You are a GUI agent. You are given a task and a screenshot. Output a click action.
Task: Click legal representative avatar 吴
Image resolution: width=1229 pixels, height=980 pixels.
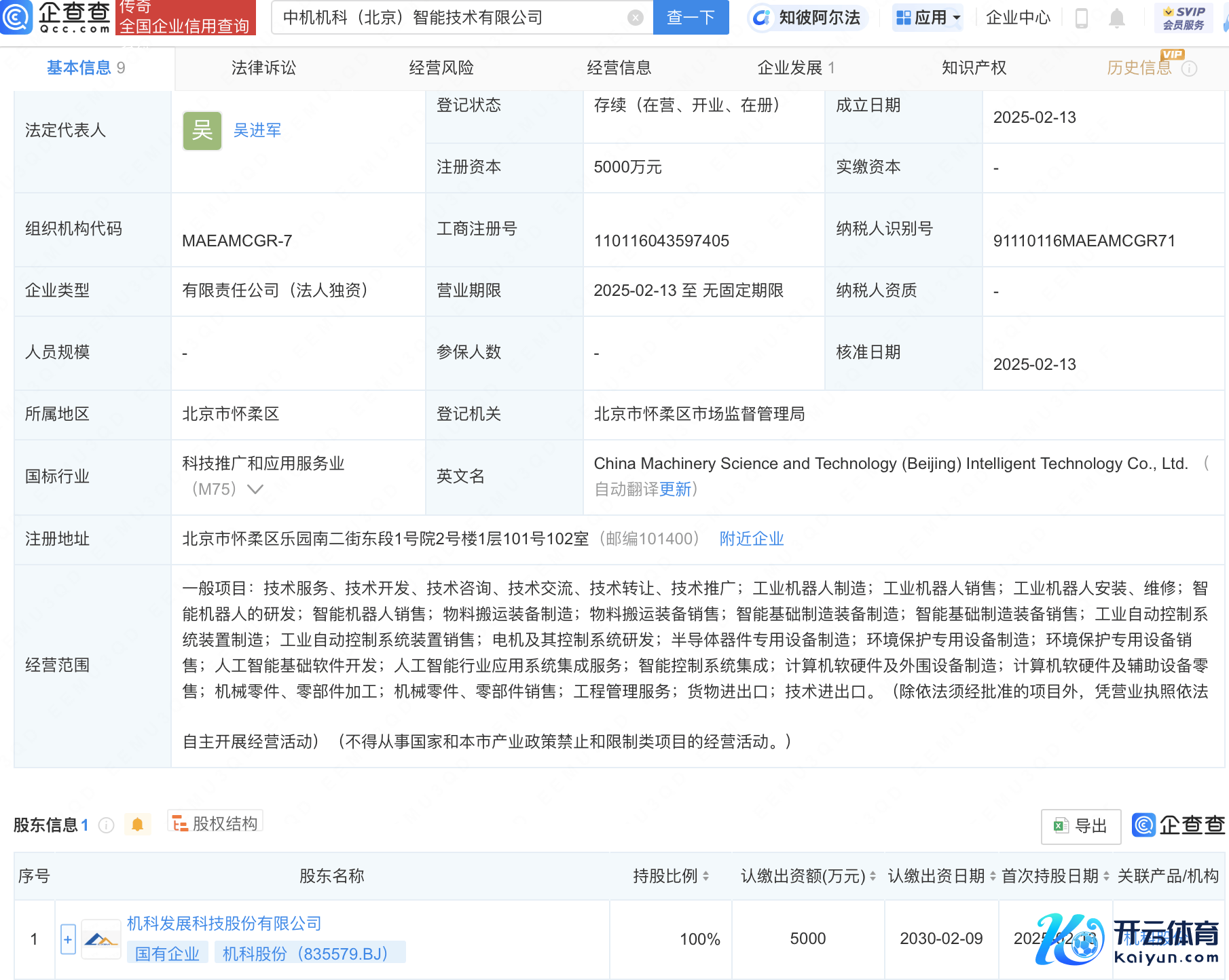(202, 130)
